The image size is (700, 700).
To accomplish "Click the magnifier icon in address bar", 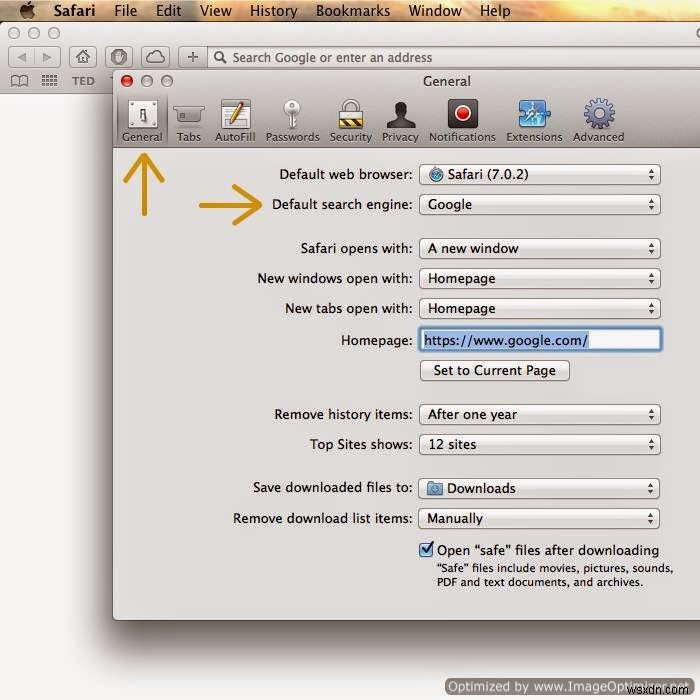I will pyautogui.click(x=220, y=57).
